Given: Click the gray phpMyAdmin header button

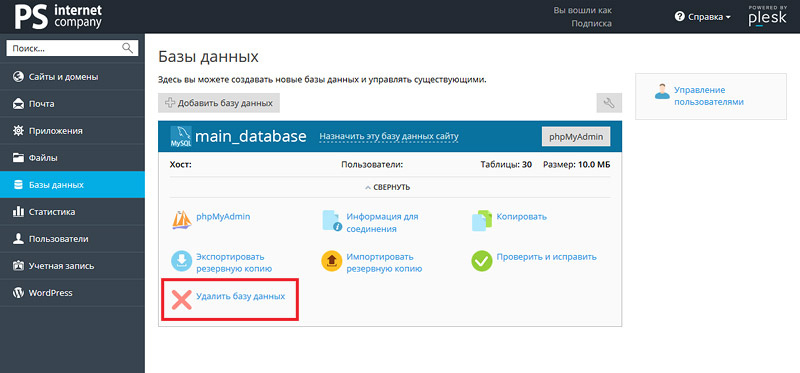Looking at the screenshot, I should point(576,137).
